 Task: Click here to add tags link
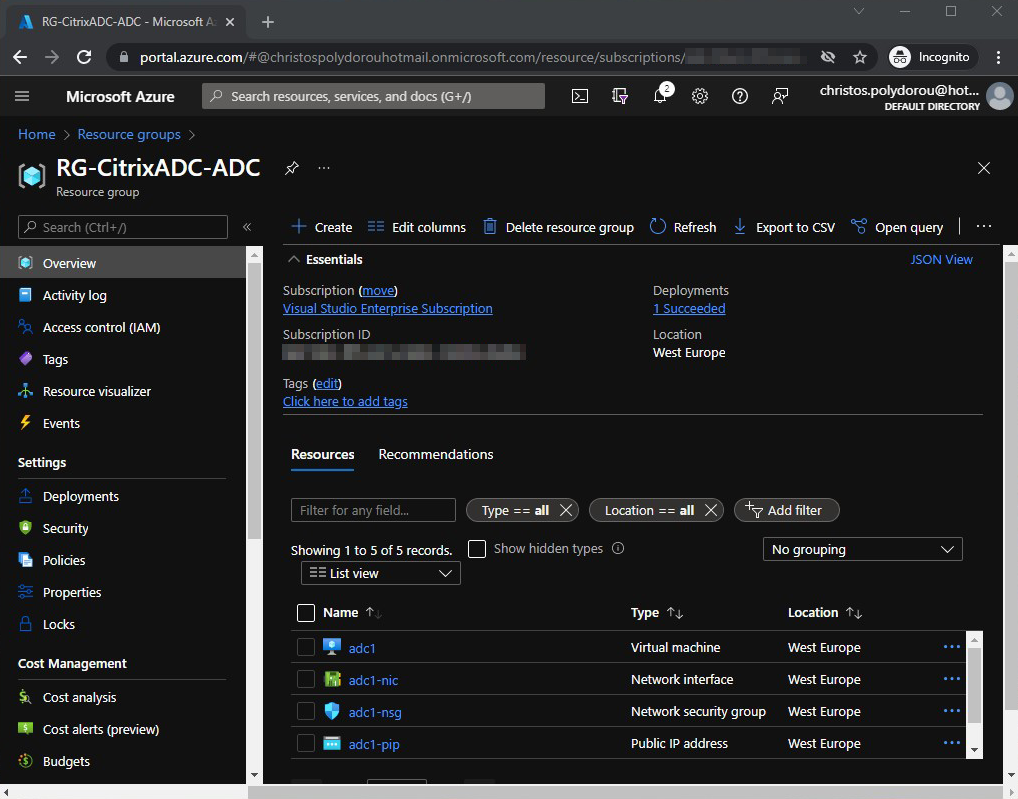point(345,401)
